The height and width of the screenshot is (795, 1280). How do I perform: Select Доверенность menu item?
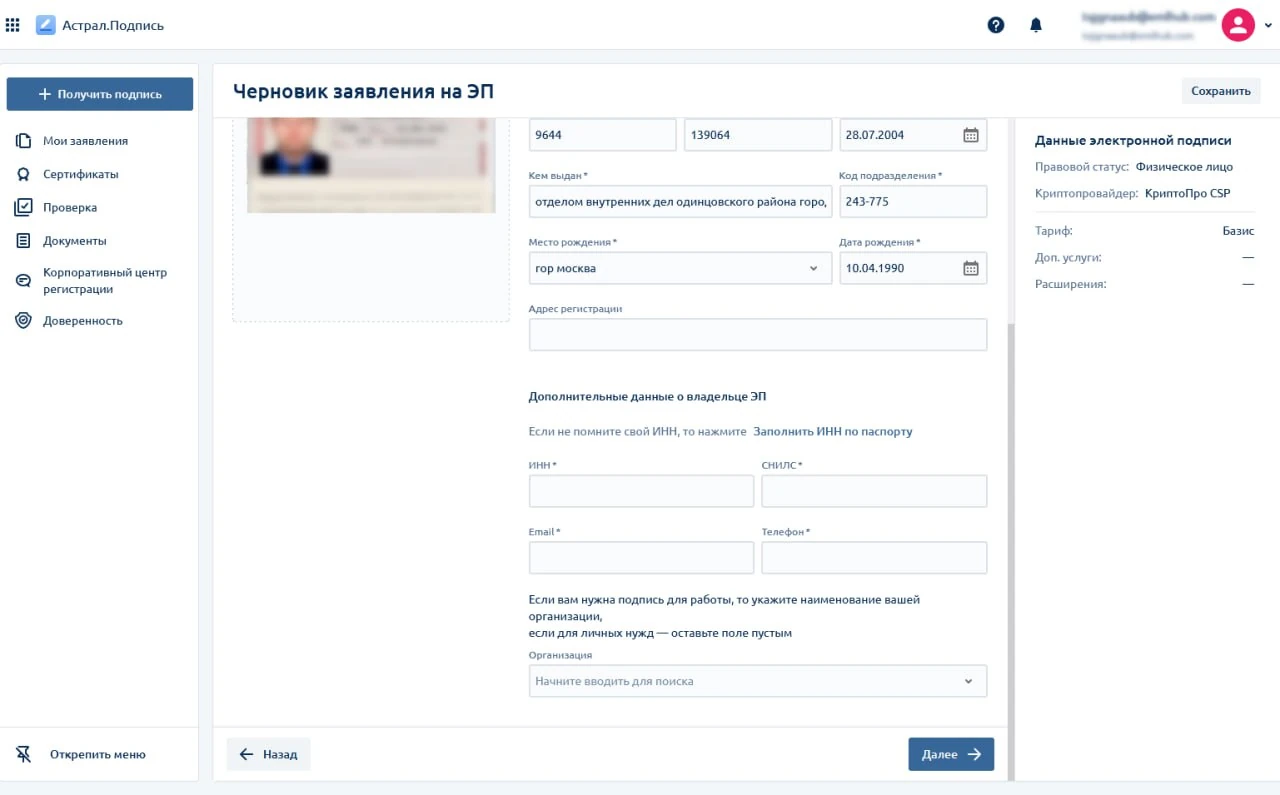tap(82, 321)
